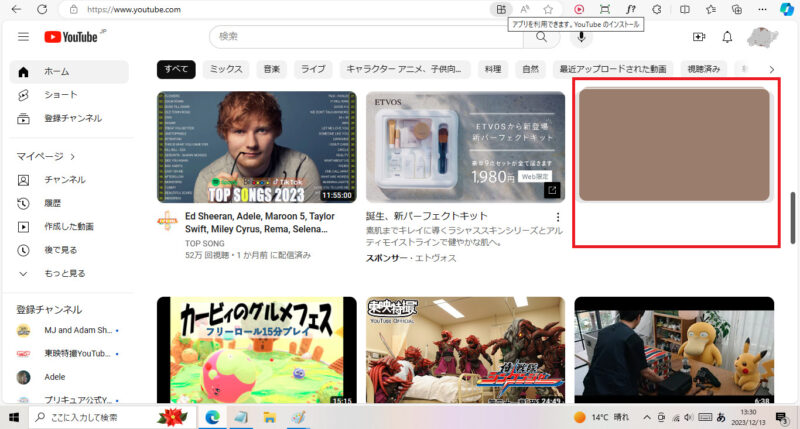Open 作成した動画 in sidebar
Screen dimensions: 800x429
tap(69, 226)
